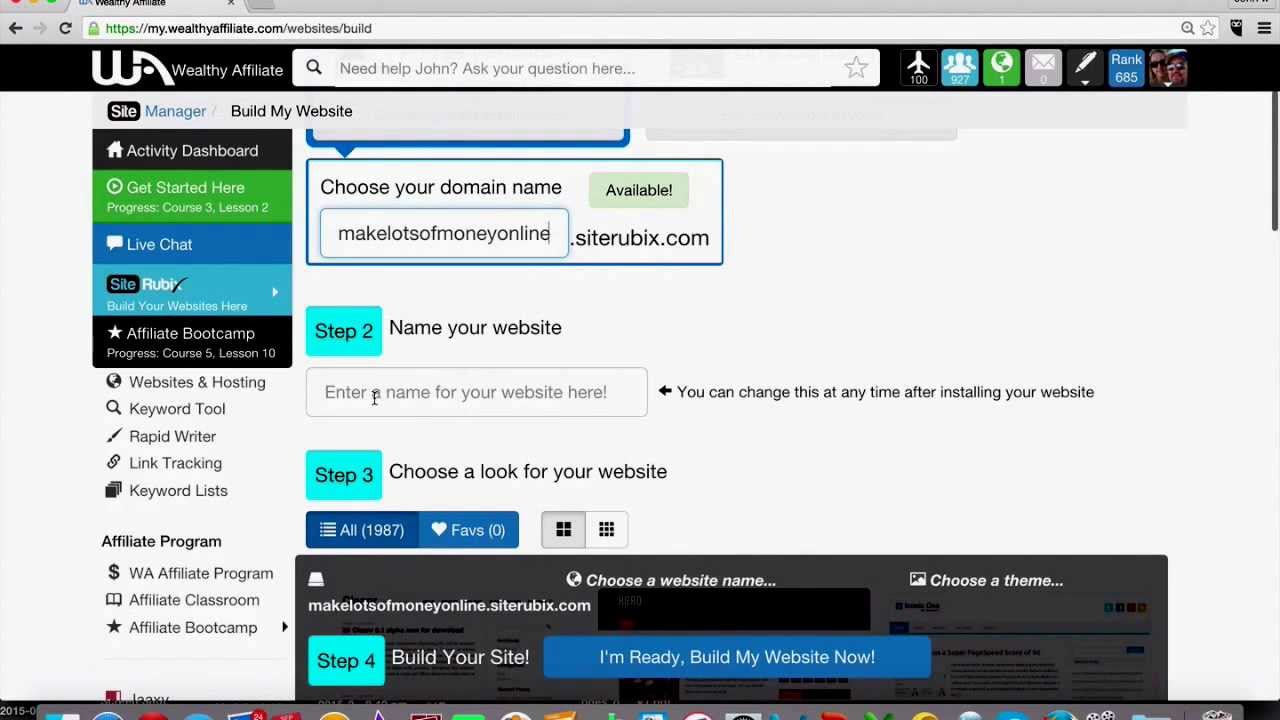Show All (1987) themes
Screen dimensions: 1280x720
[x=362, y=530]
